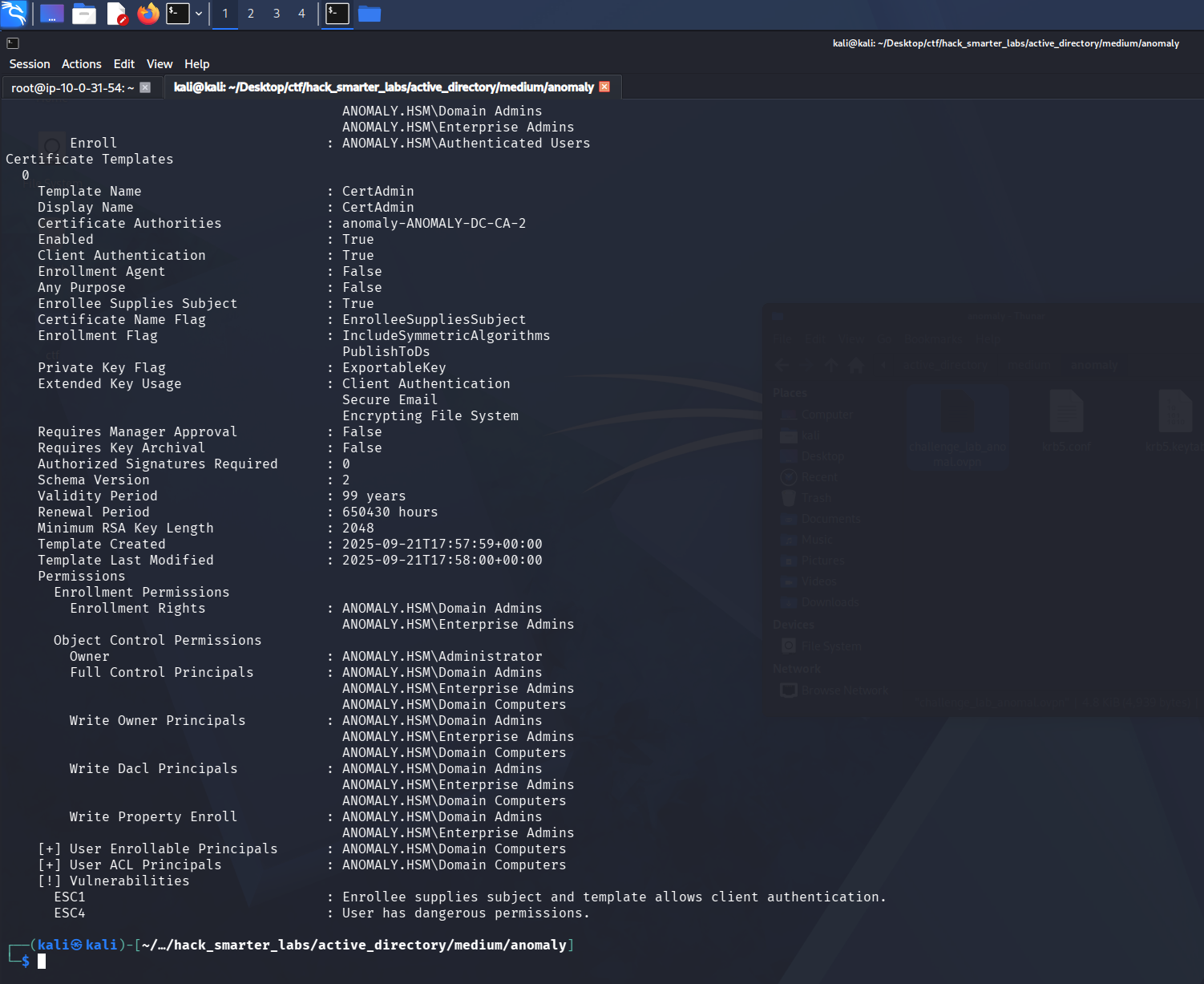This screenshot has height=984, width=1204.
Task: Click the 'CertAdmin' Template Name value
Action: coord(378,191)
